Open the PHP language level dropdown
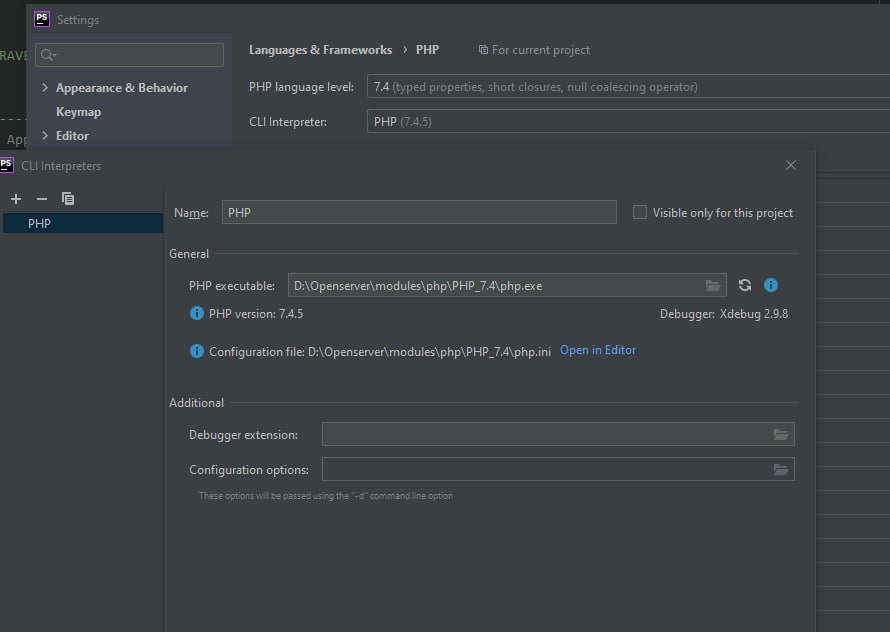The height and width of the screenshot is (632, 890). pos(628,86)
